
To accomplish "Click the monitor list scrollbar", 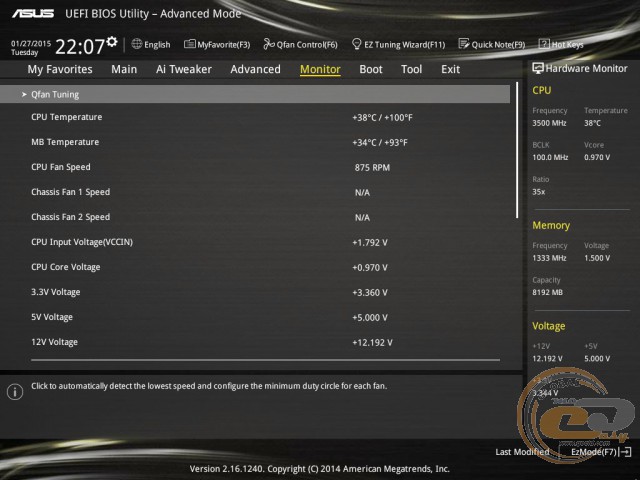I will [x=517, y=150].
